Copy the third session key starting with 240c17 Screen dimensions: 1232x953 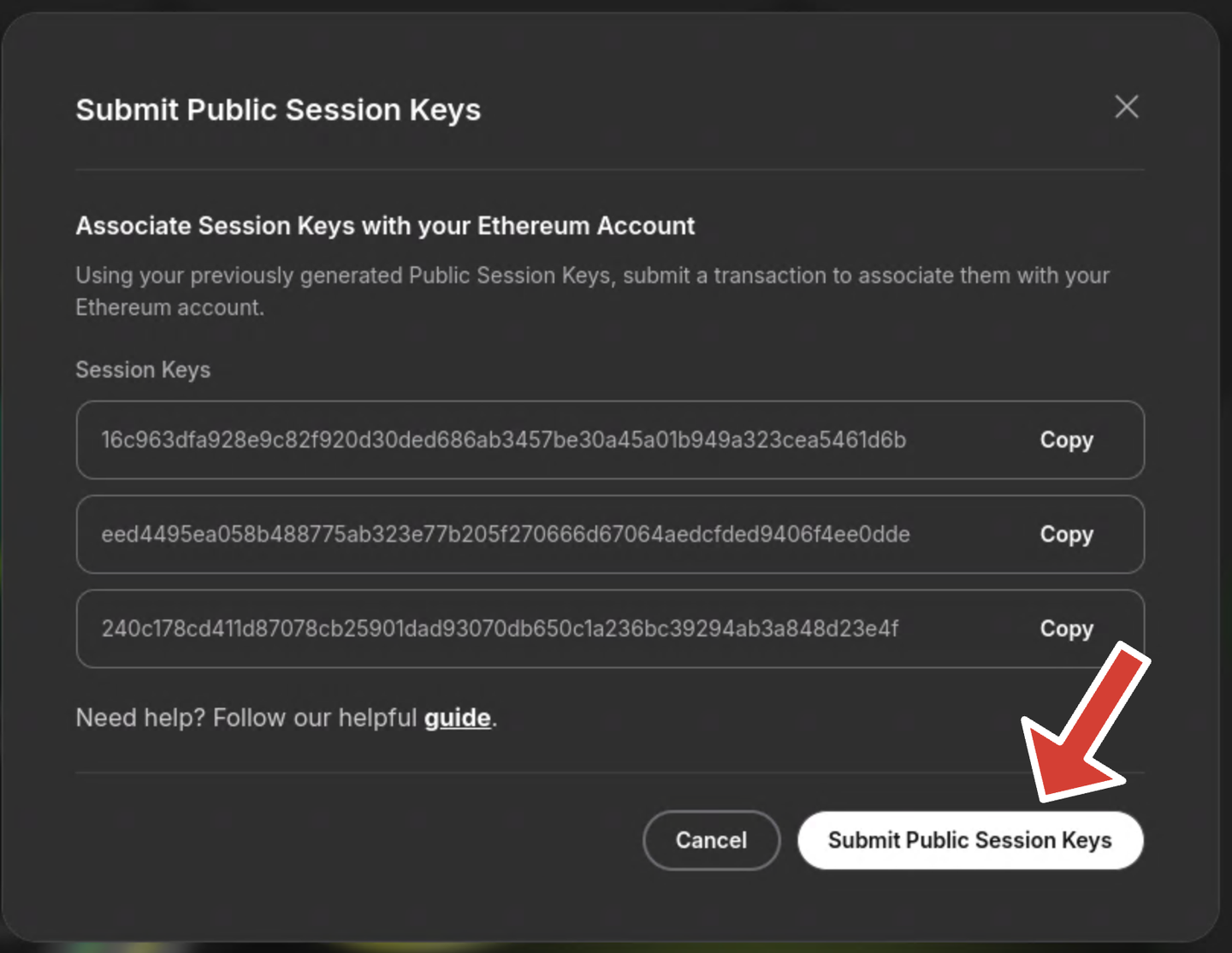1066,629
